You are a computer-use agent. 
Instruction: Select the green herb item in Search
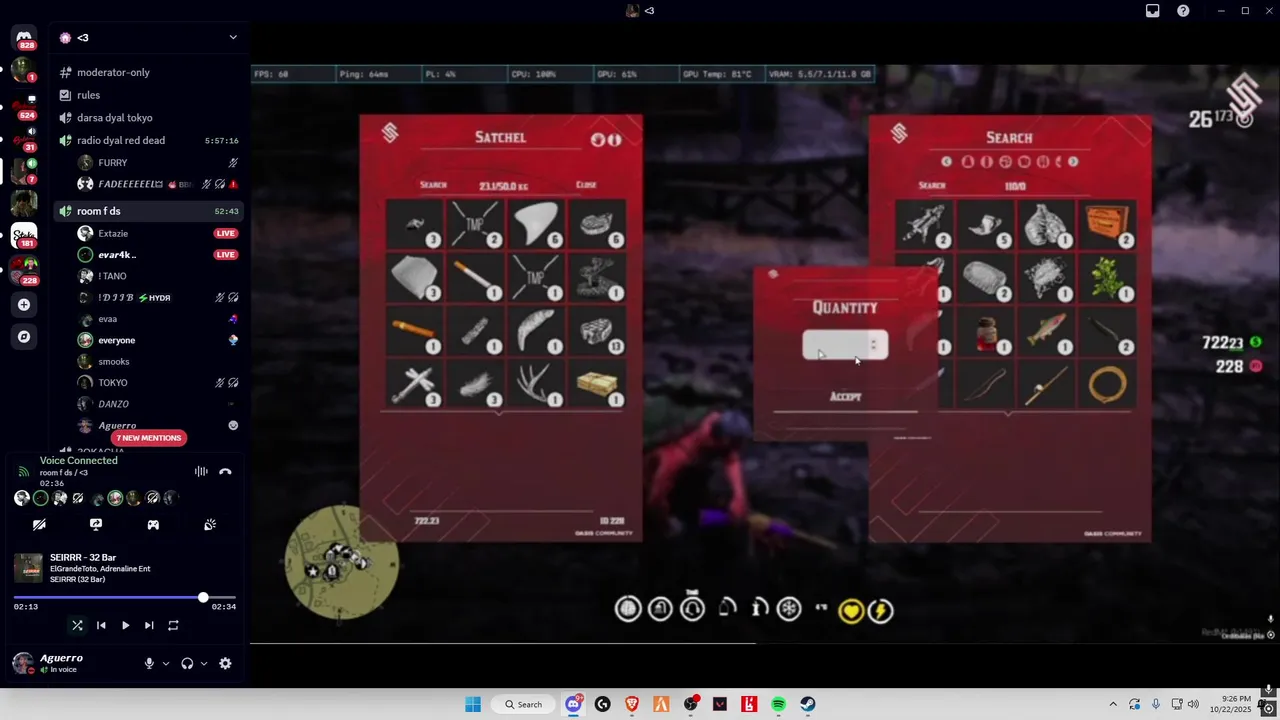pos(1107,277)
